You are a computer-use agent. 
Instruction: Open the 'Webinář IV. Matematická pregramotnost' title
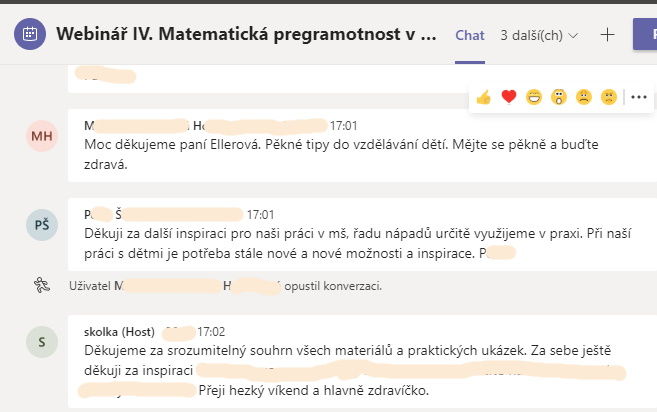click(246, 34)
